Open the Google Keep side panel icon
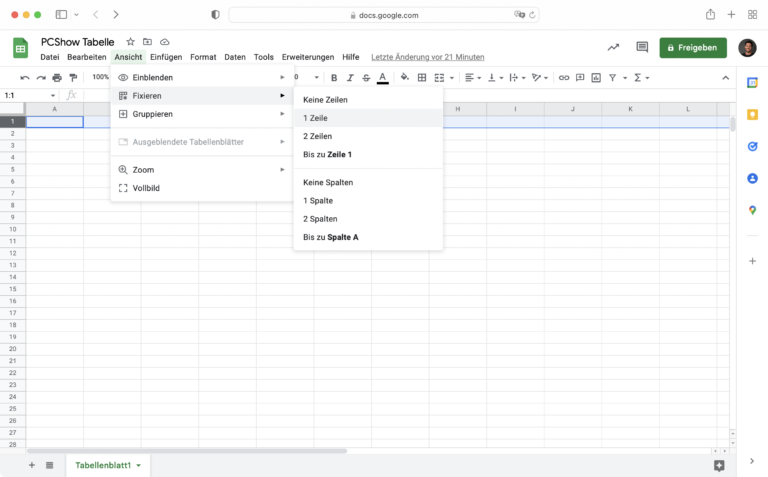The height and width of the screenshot is (477, 768). point(752,114)
